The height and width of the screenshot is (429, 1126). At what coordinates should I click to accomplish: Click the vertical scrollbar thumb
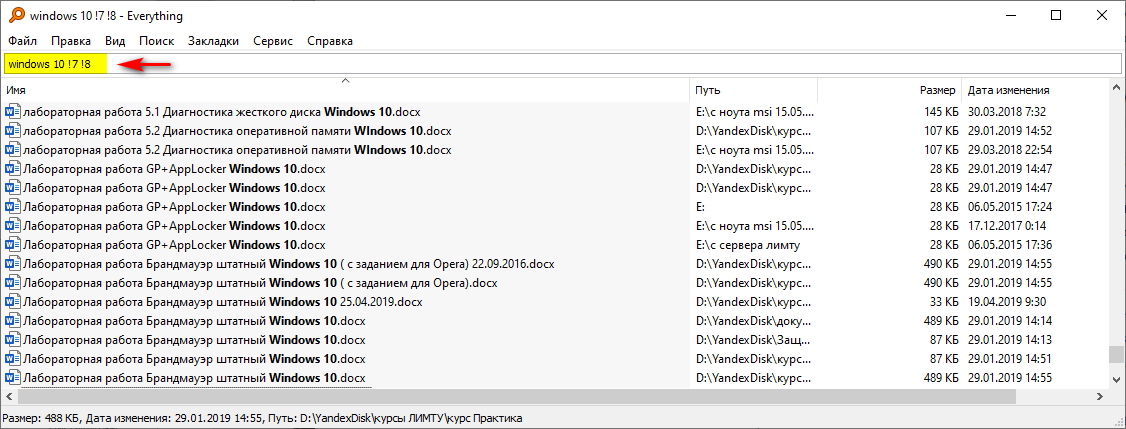click(x=1116, y=356)
